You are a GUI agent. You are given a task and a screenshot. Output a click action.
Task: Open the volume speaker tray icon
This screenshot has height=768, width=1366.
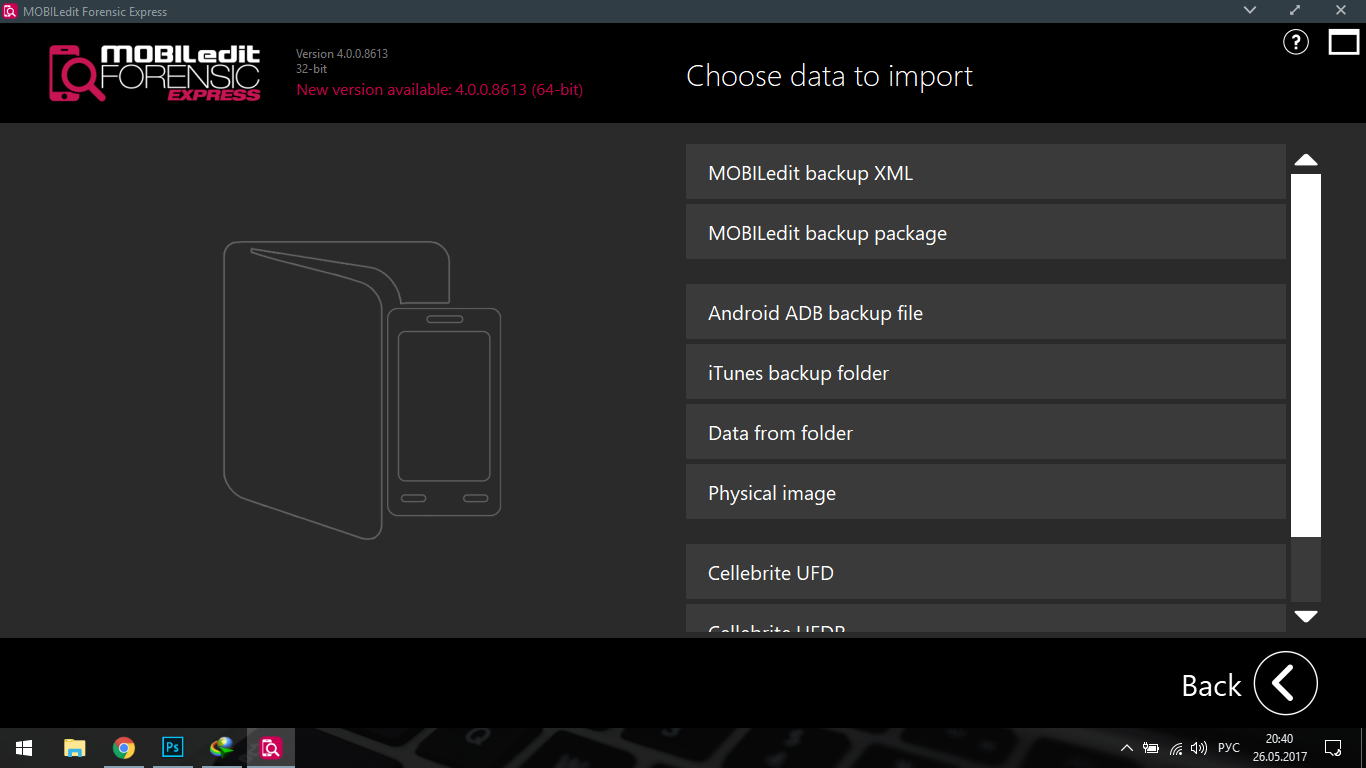click(1199, 748)
